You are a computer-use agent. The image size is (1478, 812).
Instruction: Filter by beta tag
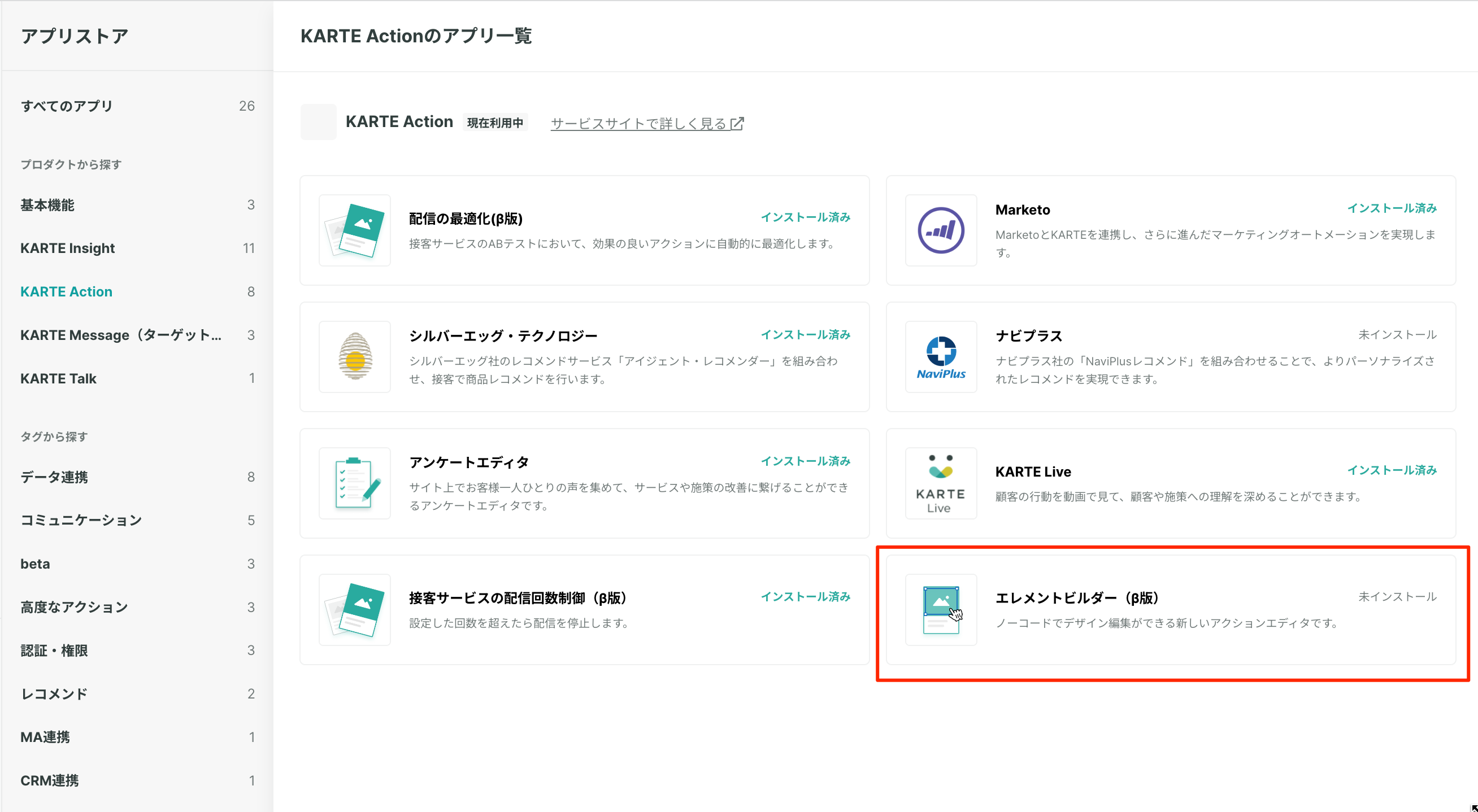(x=35, y=564)
